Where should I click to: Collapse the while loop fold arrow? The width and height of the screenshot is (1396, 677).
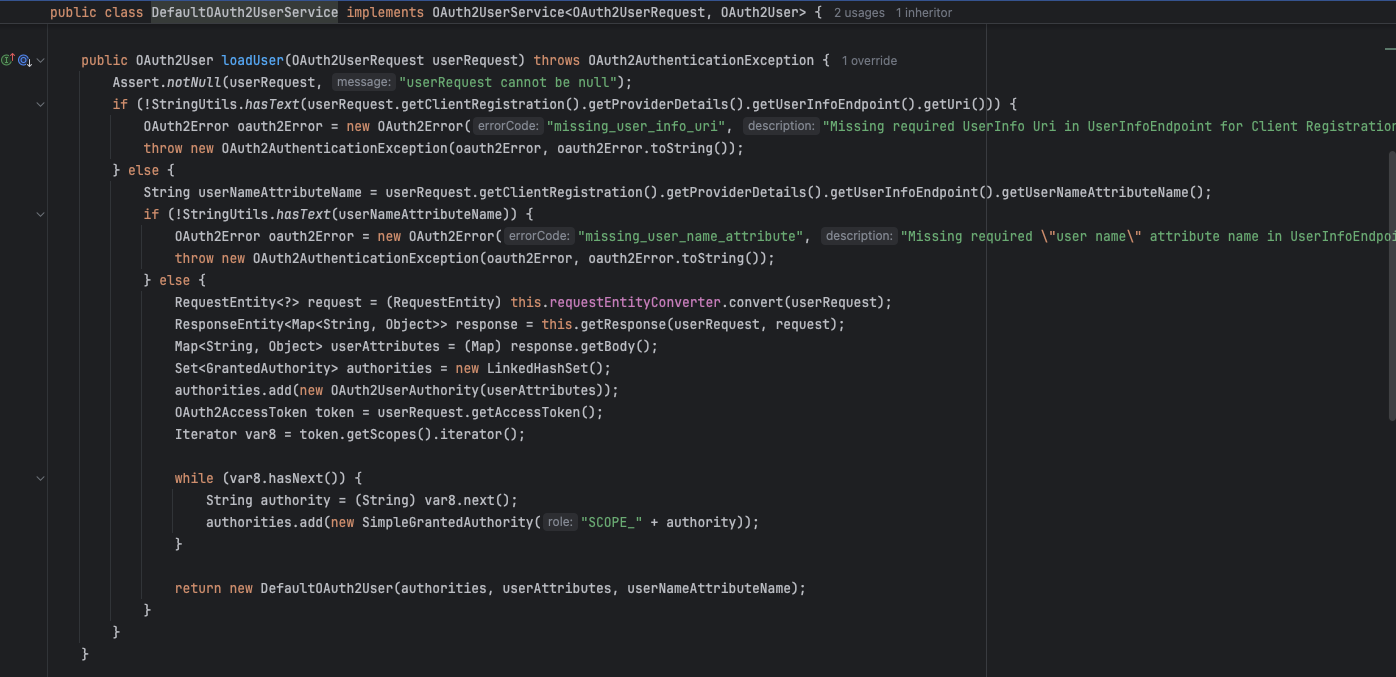(41, 478)
